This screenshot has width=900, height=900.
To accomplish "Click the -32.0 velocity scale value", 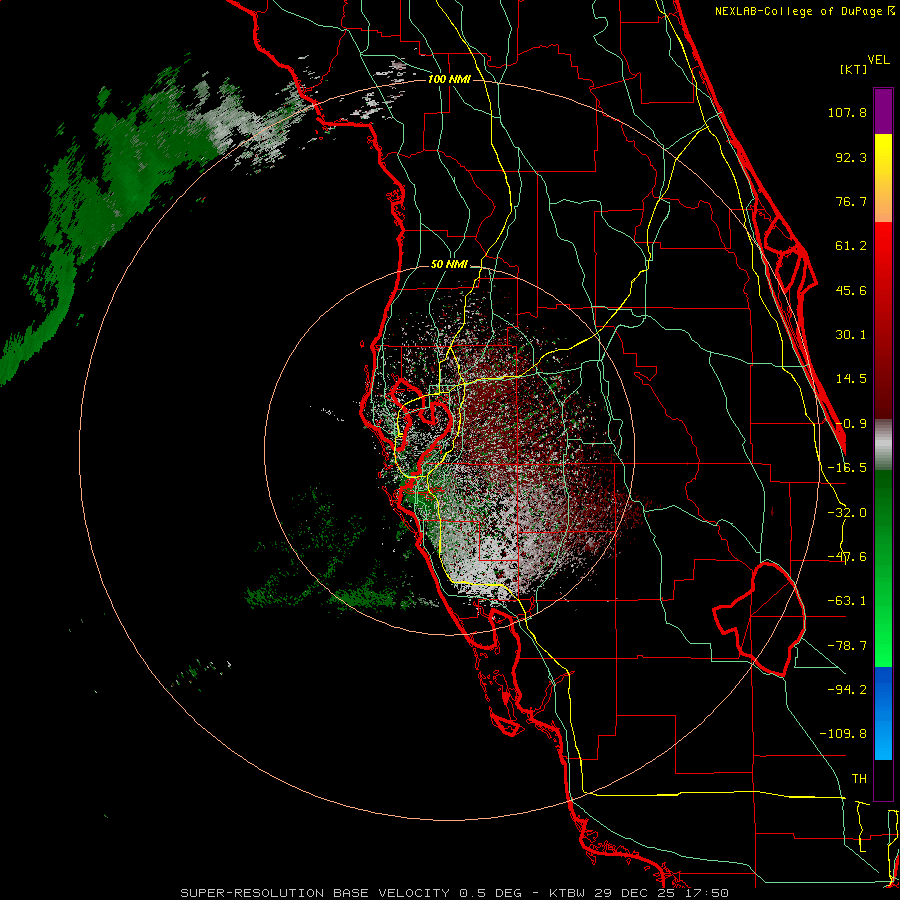I will 847,513.
